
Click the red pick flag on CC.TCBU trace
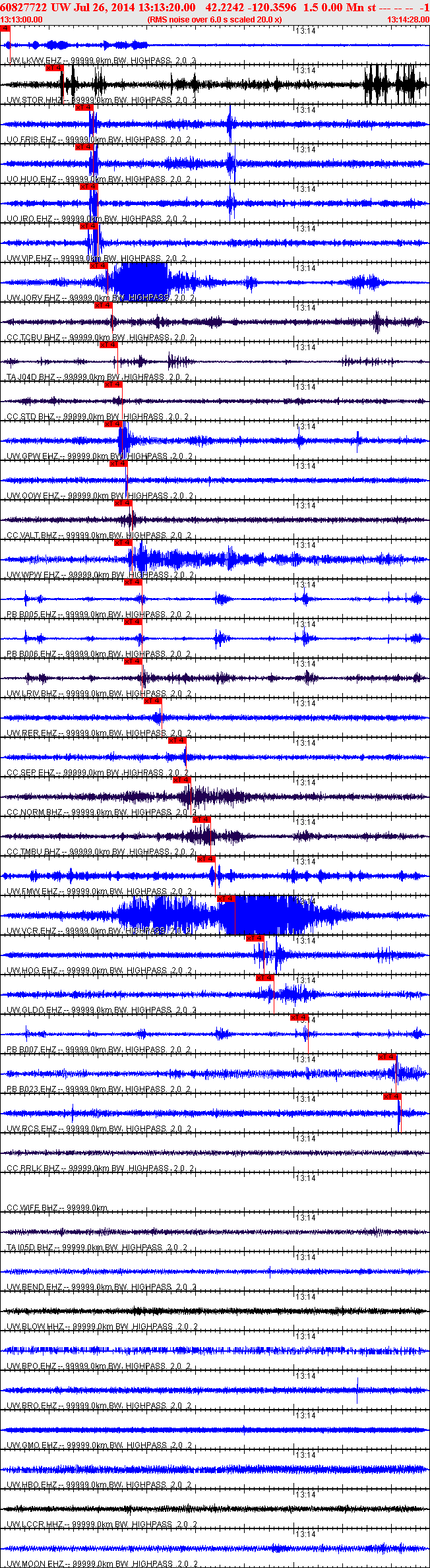coord(104,305)
